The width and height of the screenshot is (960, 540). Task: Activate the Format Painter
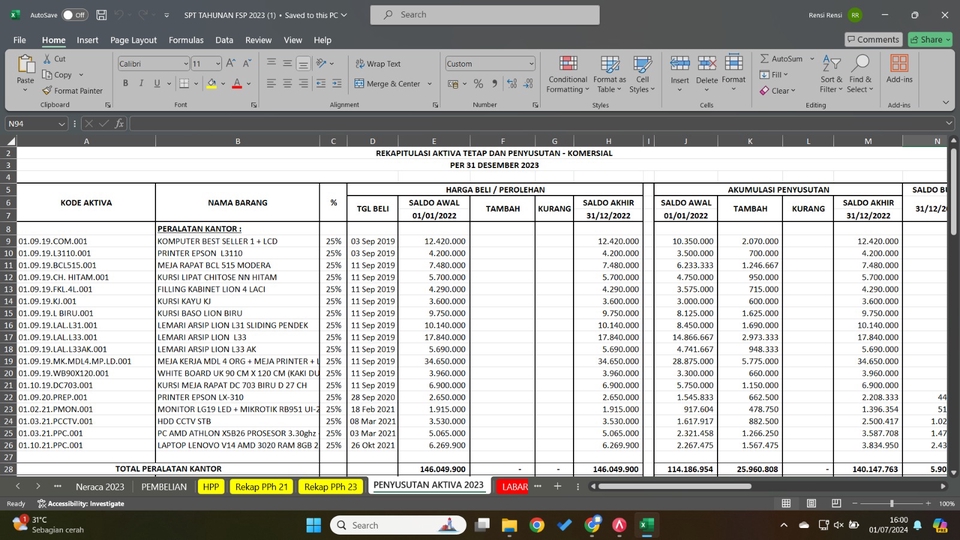click(72, 91)
